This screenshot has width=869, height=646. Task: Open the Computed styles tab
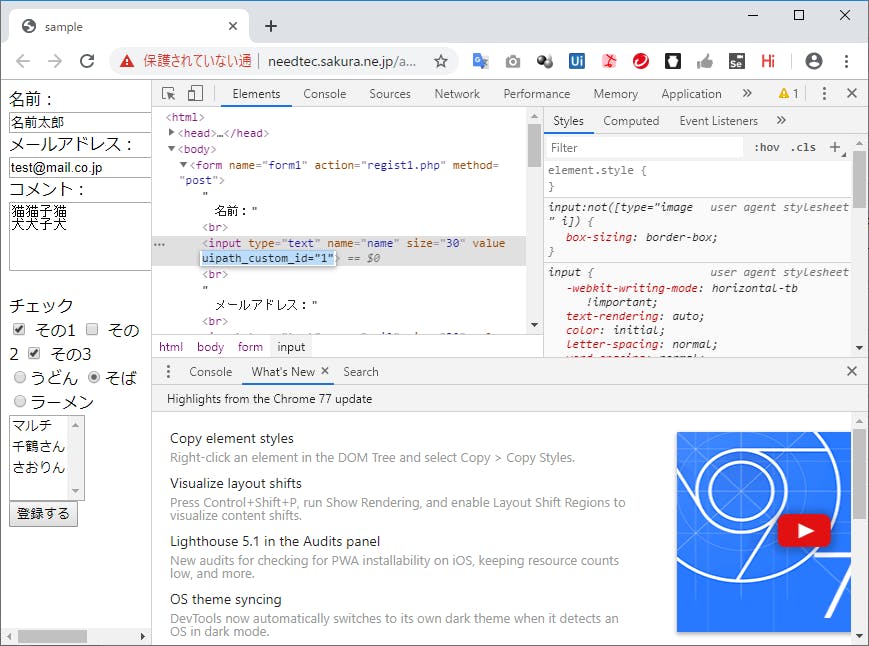pyautogui.click(x=631, y=121)
